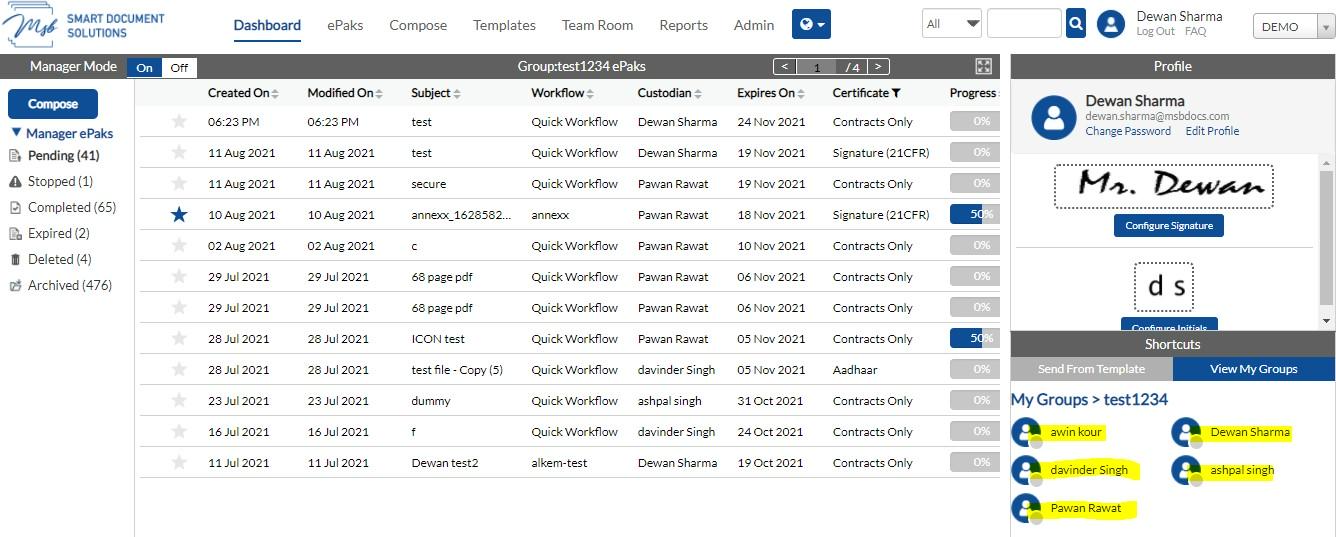1336x537 pixels.
Task: Switch to View My Groups tab
Action: (1254, 369)
